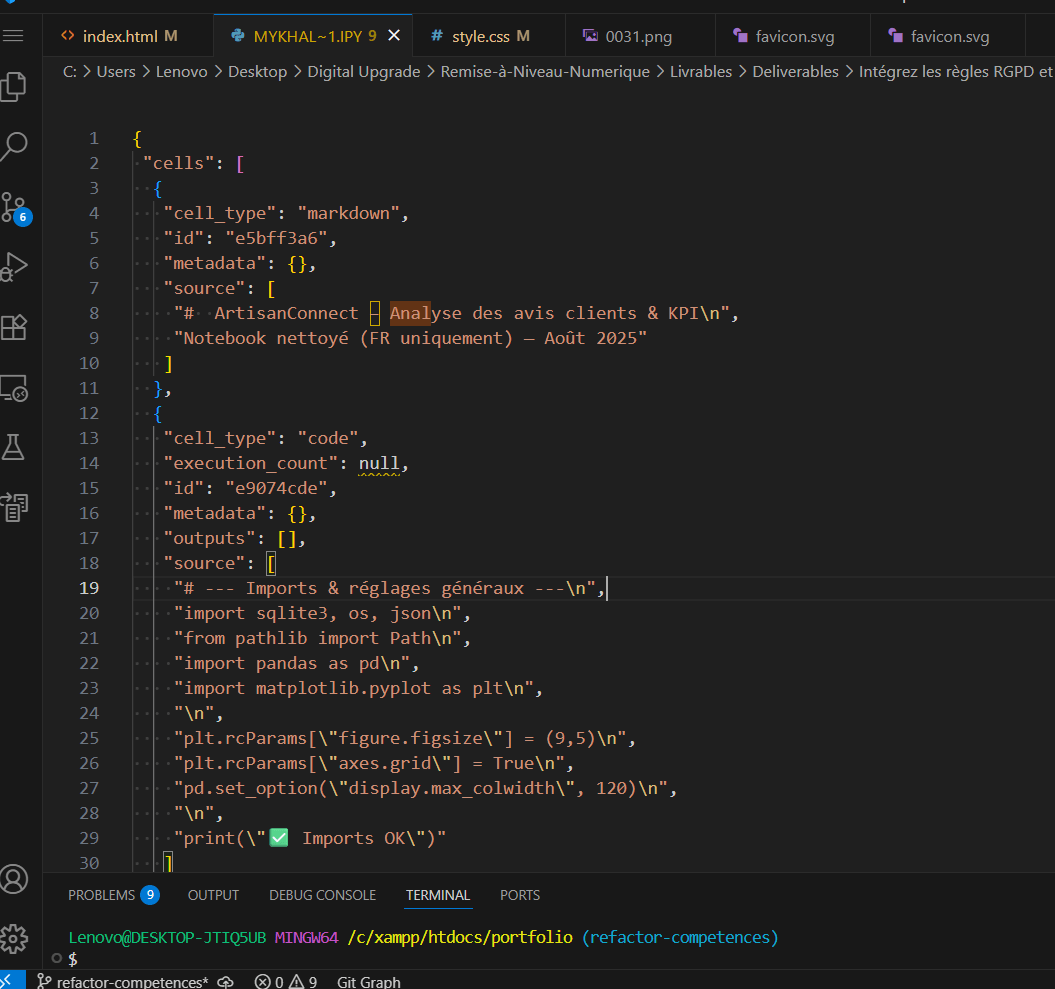The height and width of the screenshot is (989, 1055).
Task: Click the highlighted Analyse word on line 8
Action: coord(425,314)
